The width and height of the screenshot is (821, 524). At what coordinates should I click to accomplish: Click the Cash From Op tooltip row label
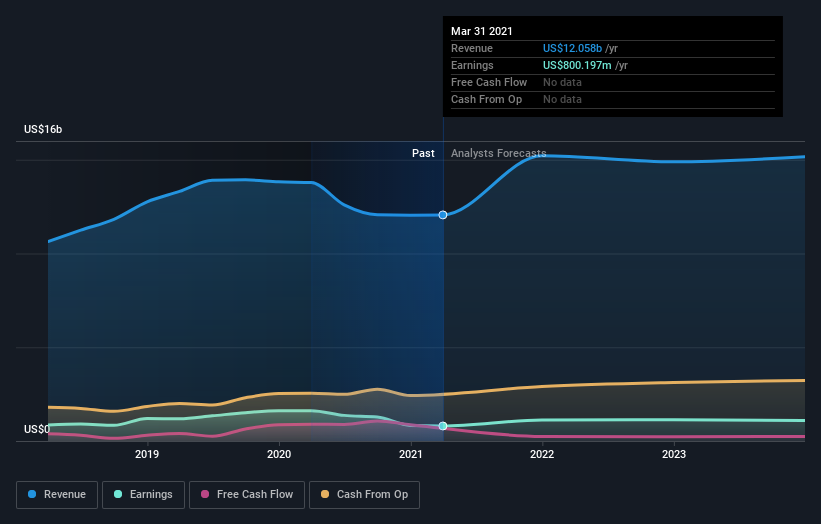486,99
